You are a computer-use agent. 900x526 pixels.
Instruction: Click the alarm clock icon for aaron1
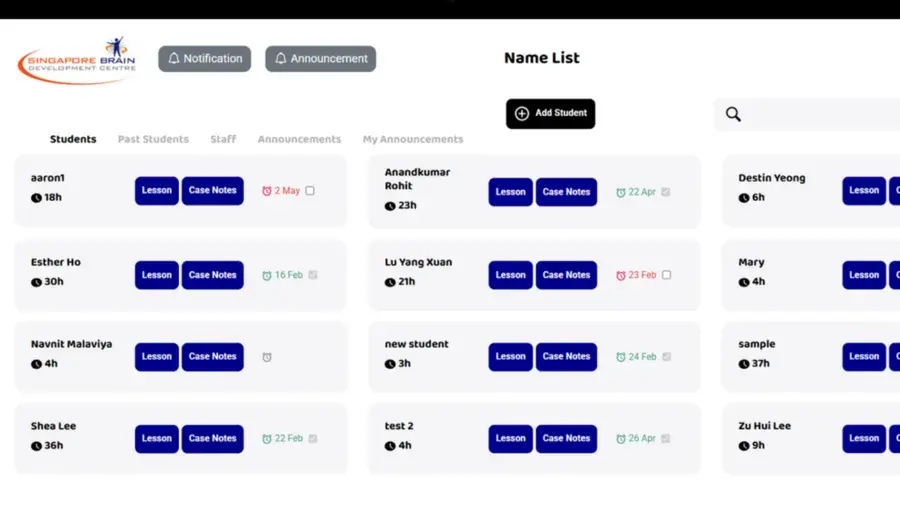tap(267, 191)
